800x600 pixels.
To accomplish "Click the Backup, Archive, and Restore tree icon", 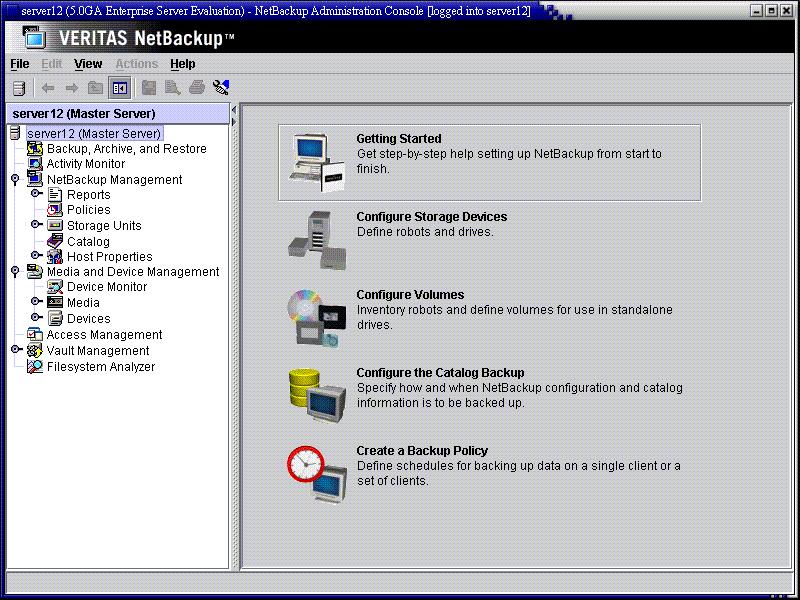I will 35,148.
